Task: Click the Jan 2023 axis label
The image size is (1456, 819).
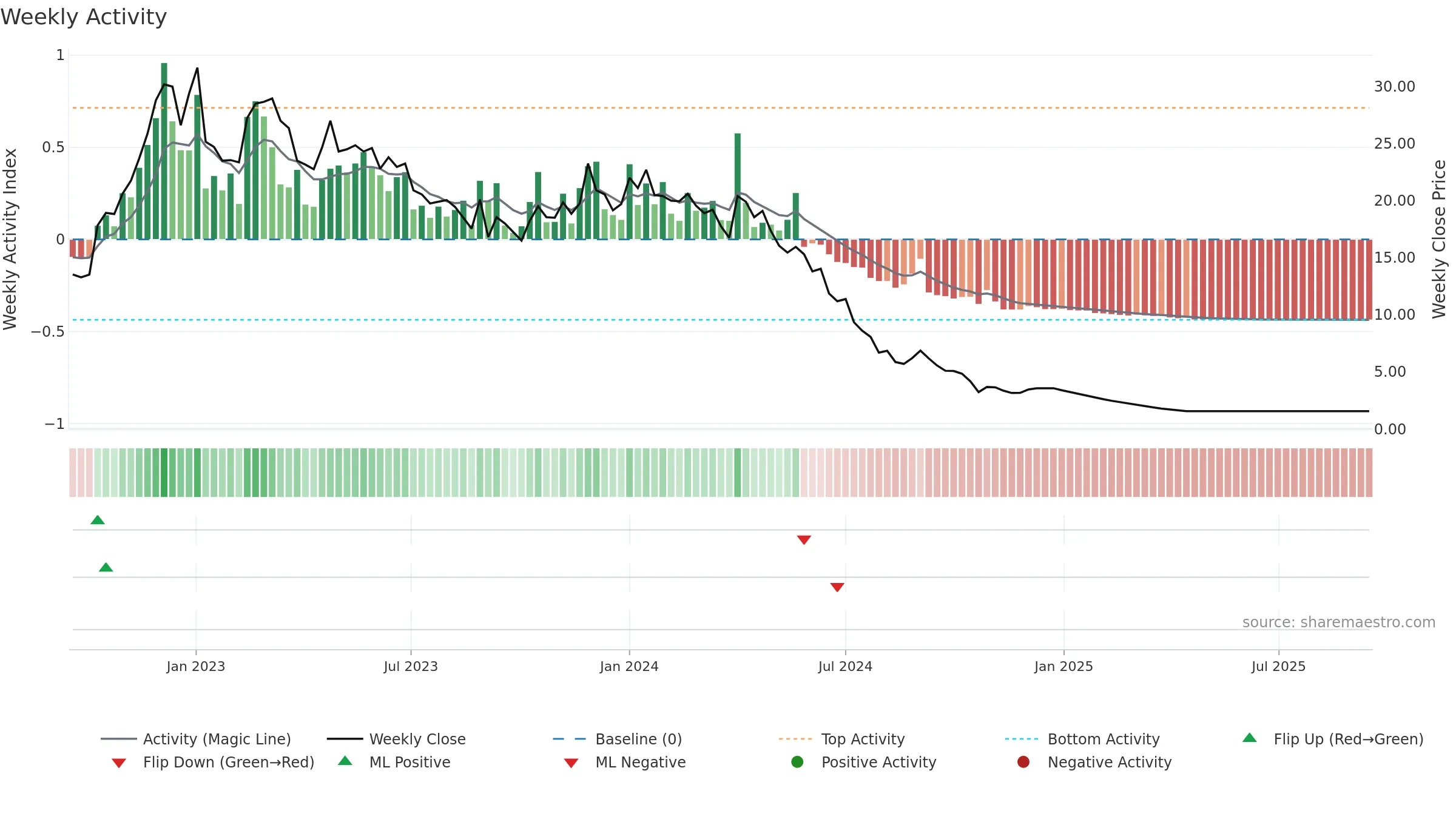Action: (x=196, y=666)
